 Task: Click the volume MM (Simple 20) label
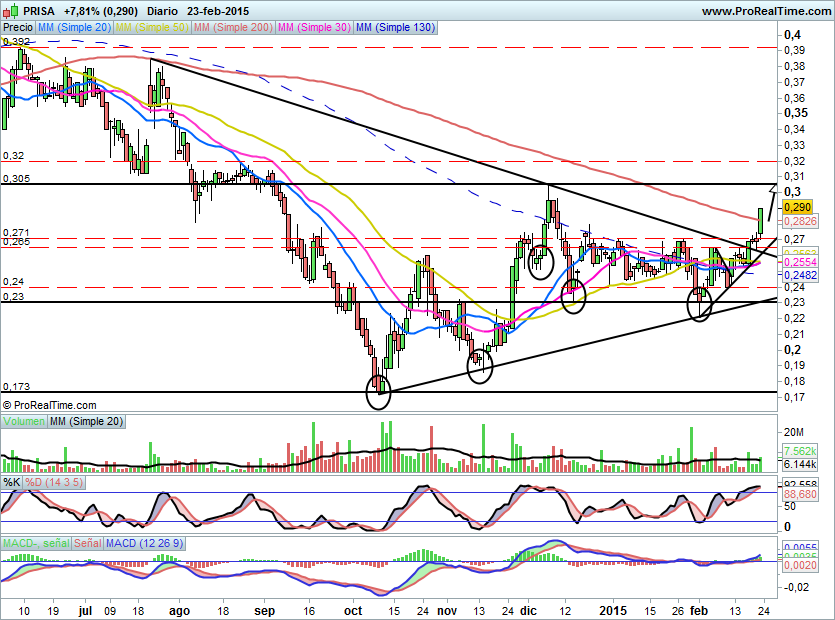tap(86, 421)
